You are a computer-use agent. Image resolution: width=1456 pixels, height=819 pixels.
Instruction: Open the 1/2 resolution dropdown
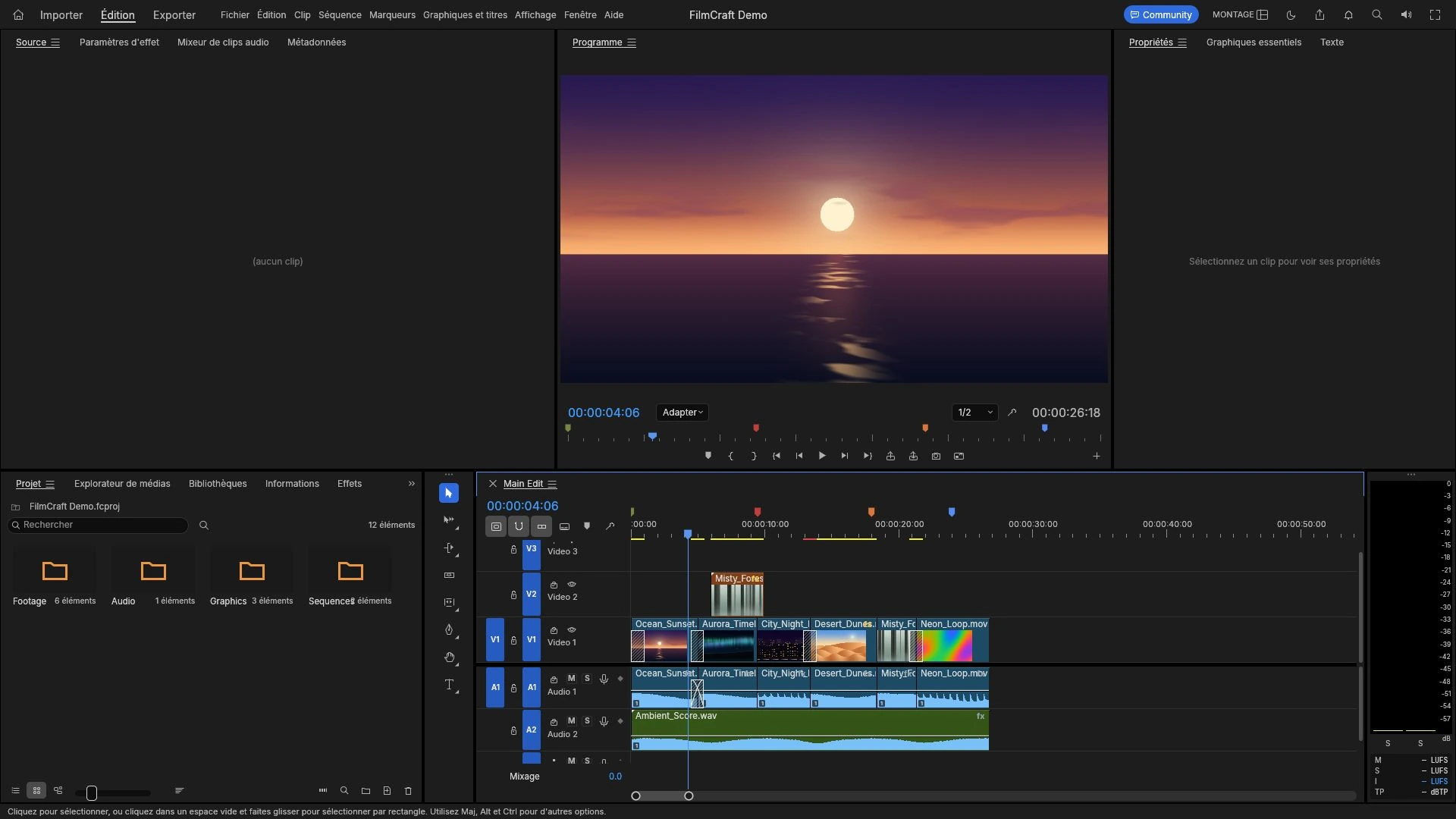(x=975, y=413)
